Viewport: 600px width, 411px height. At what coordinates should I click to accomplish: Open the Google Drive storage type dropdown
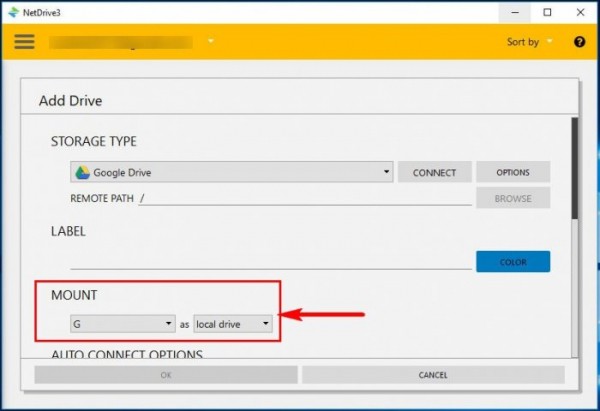[232, 172]
